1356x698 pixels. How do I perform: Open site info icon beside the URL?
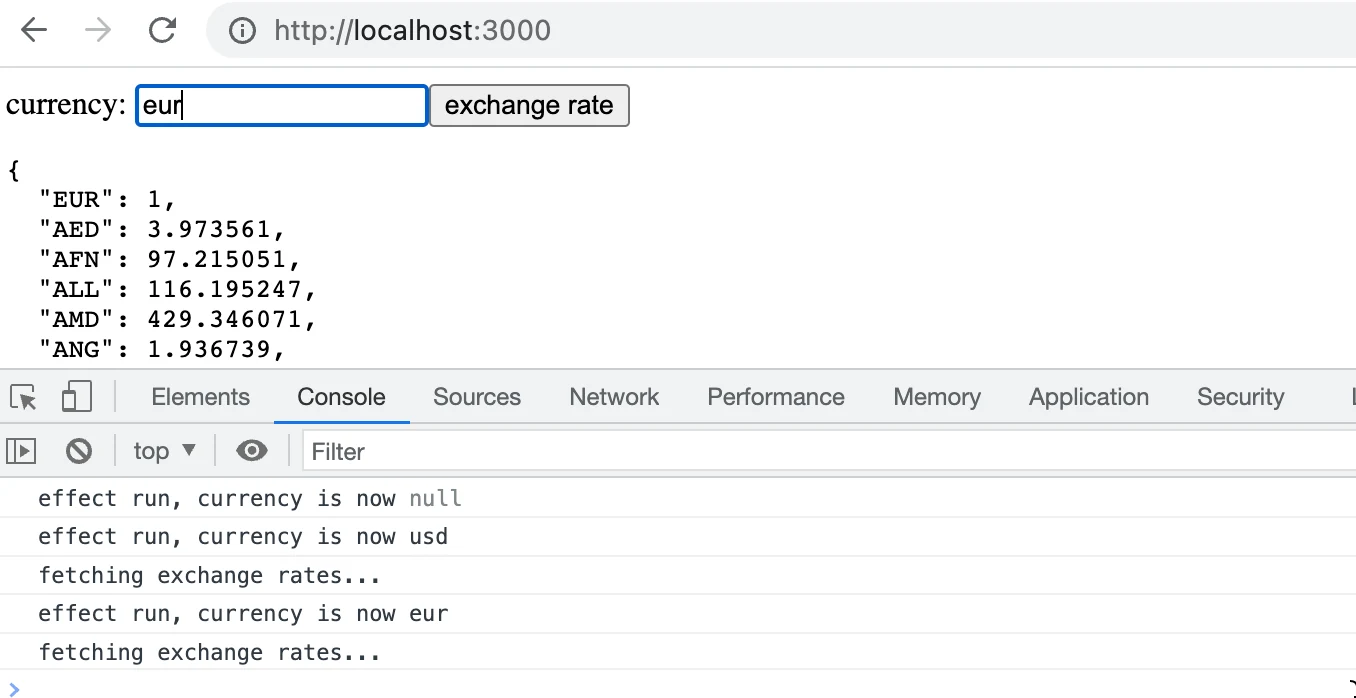click(242, 31)
